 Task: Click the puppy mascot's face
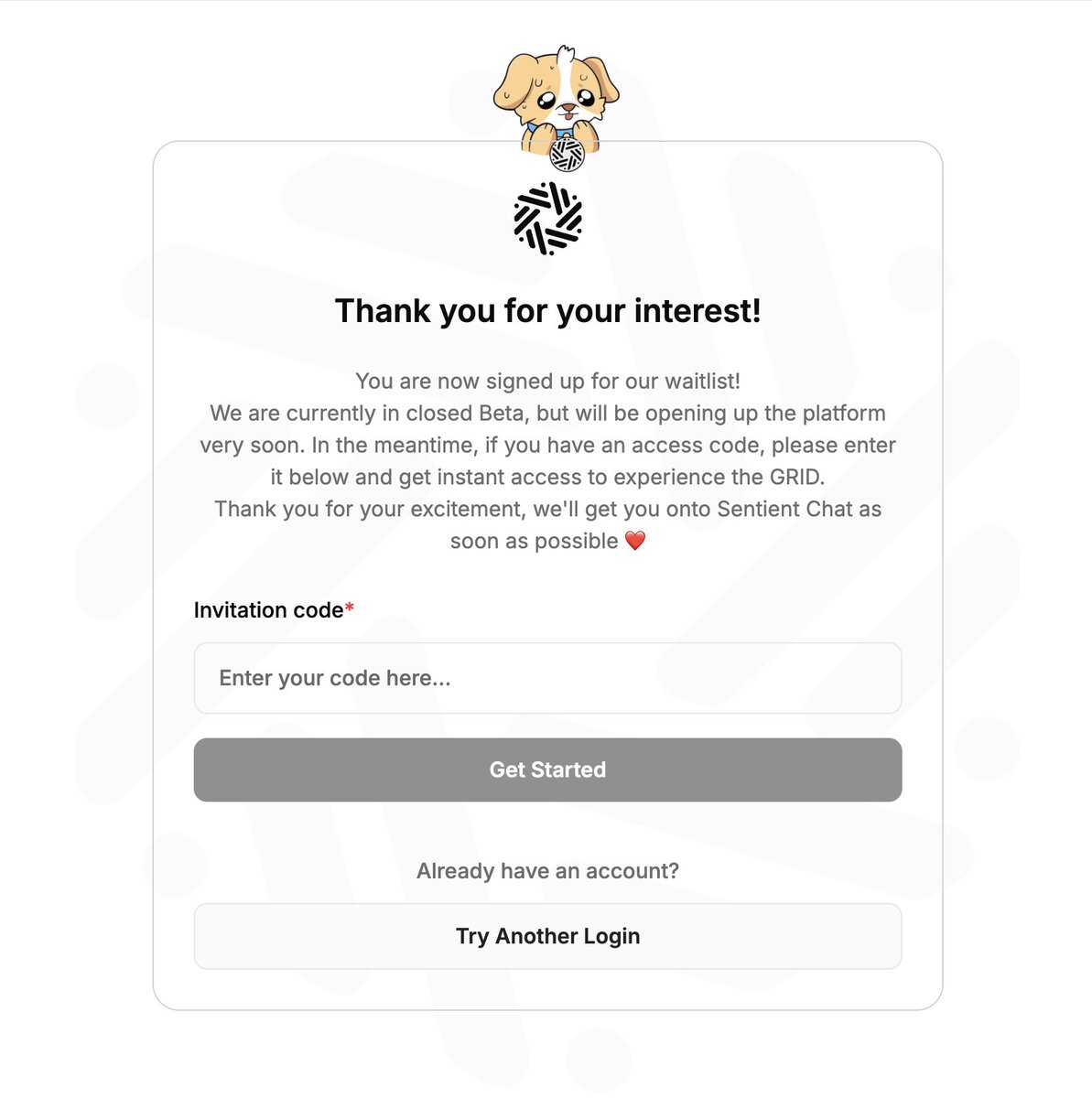(557, 92)
